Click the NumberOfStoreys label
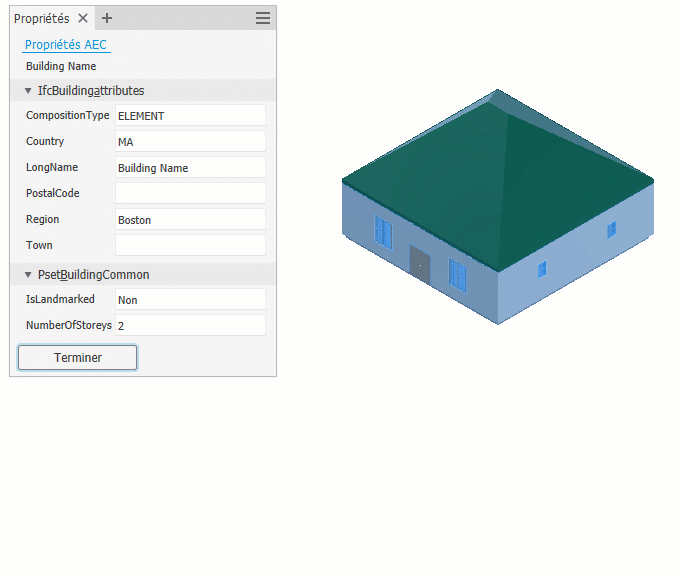 click(69, 325)
